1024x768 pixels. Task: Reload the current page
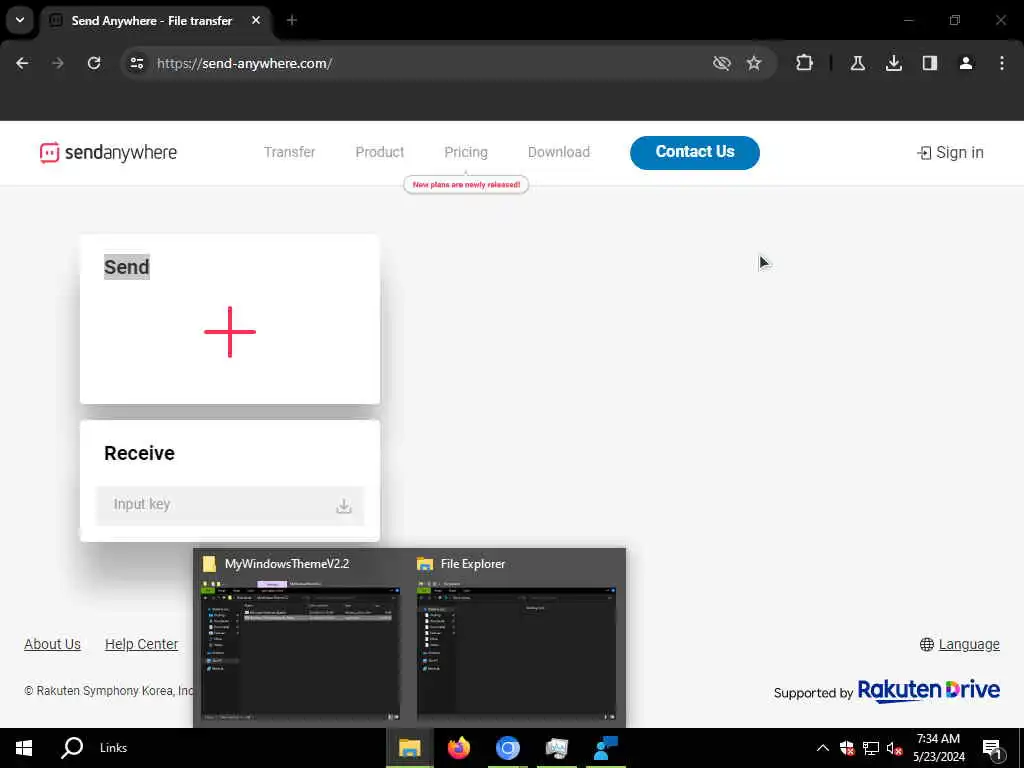tap(94, 63)
